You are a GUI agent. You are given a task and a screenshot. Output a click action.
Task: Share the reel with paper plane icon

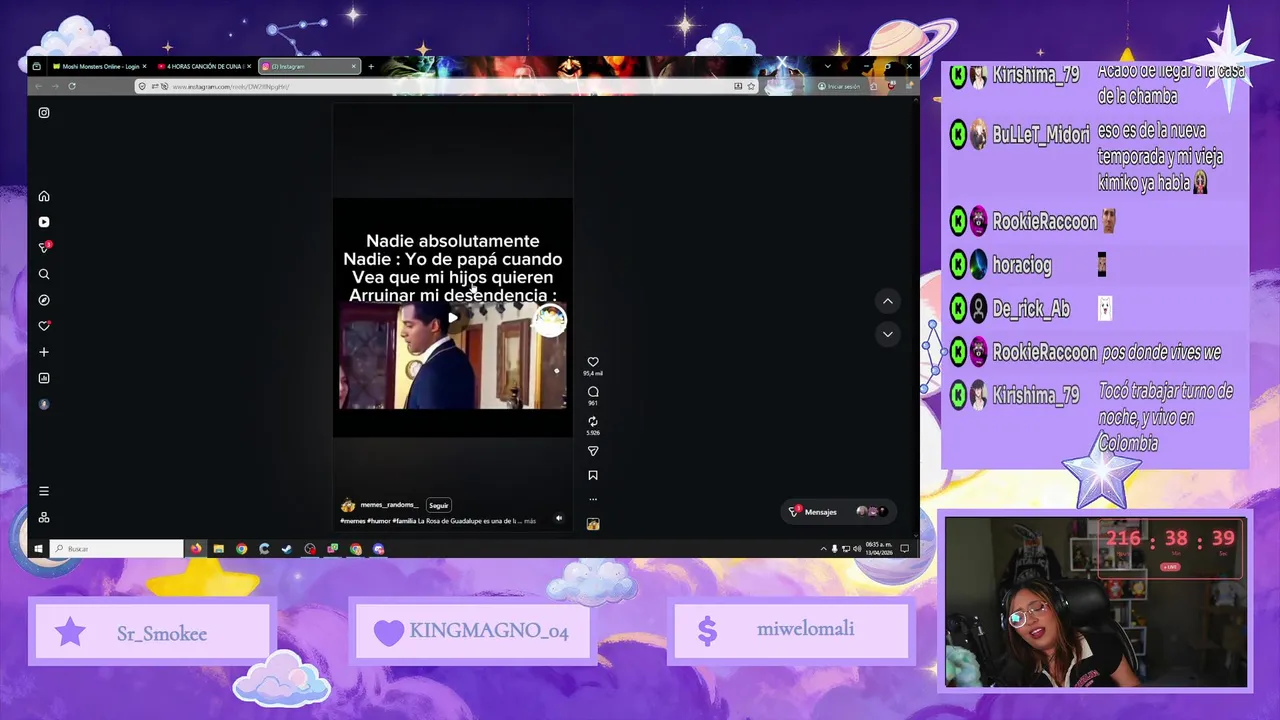[593, 451]
